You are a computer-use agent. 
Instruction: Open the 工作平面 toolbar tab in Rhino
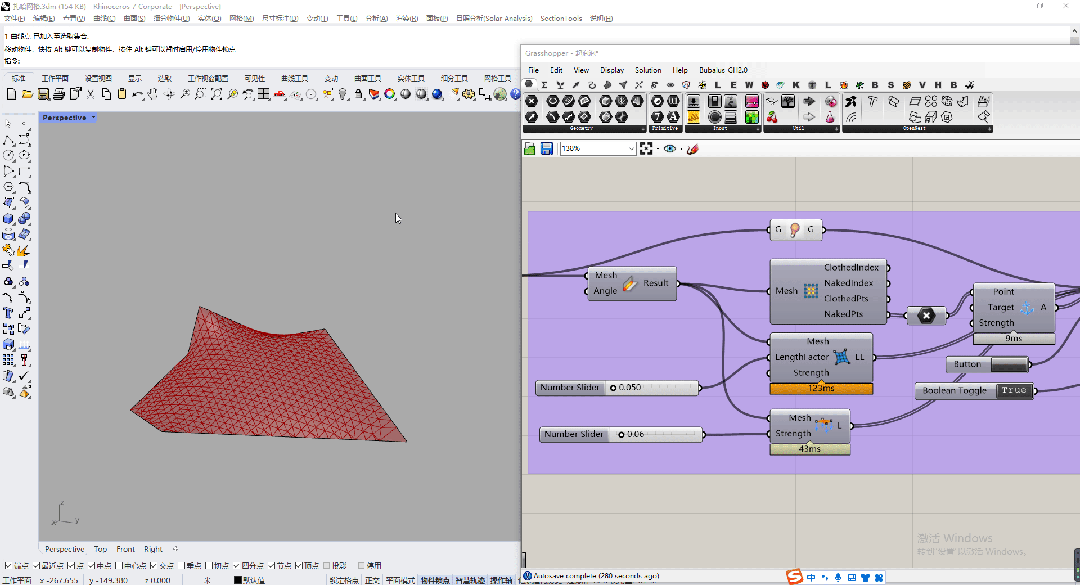point(55,79)
